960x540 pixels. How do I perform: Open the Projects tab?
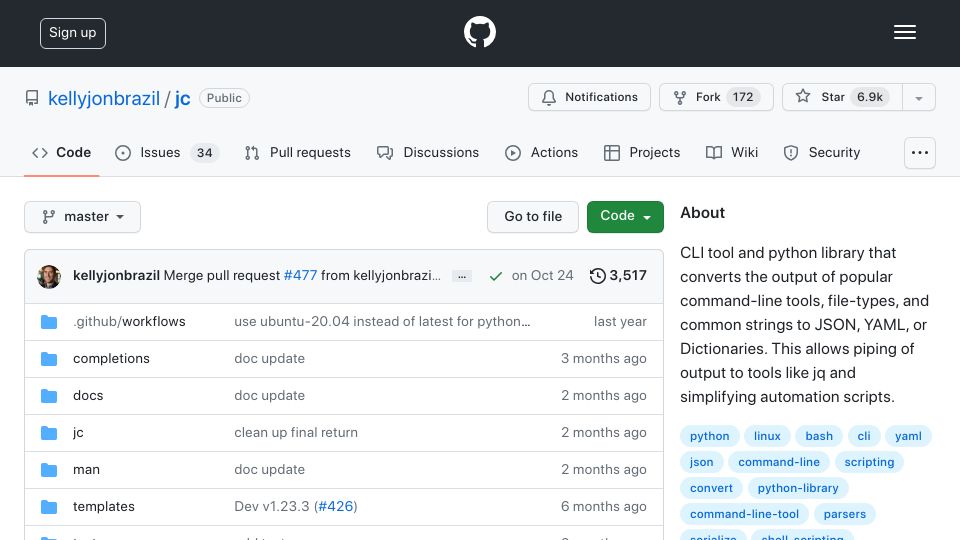pyautogui.click(x=642, y=152)
